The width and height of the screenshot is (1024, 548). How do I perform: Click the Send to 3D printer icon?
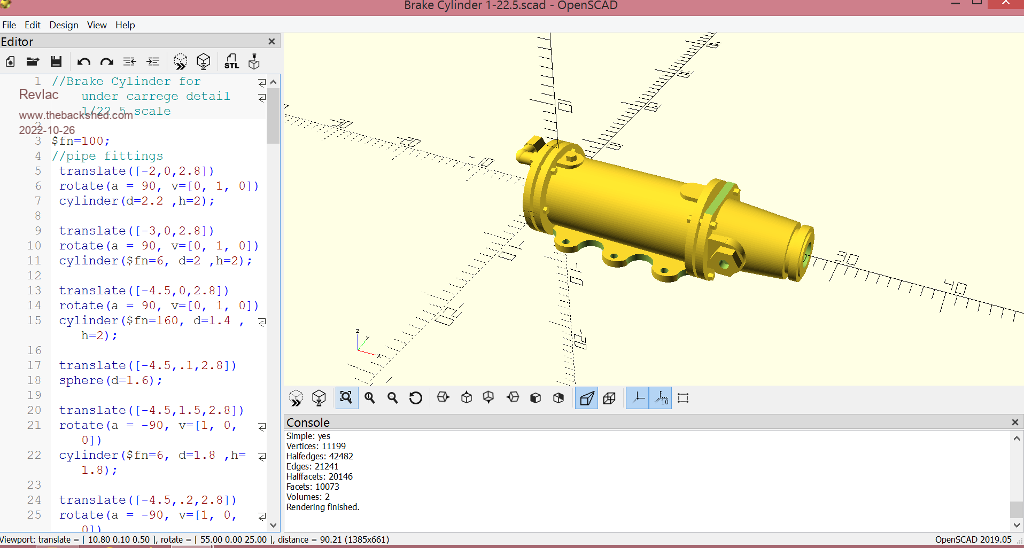click(x=254, y=62)
